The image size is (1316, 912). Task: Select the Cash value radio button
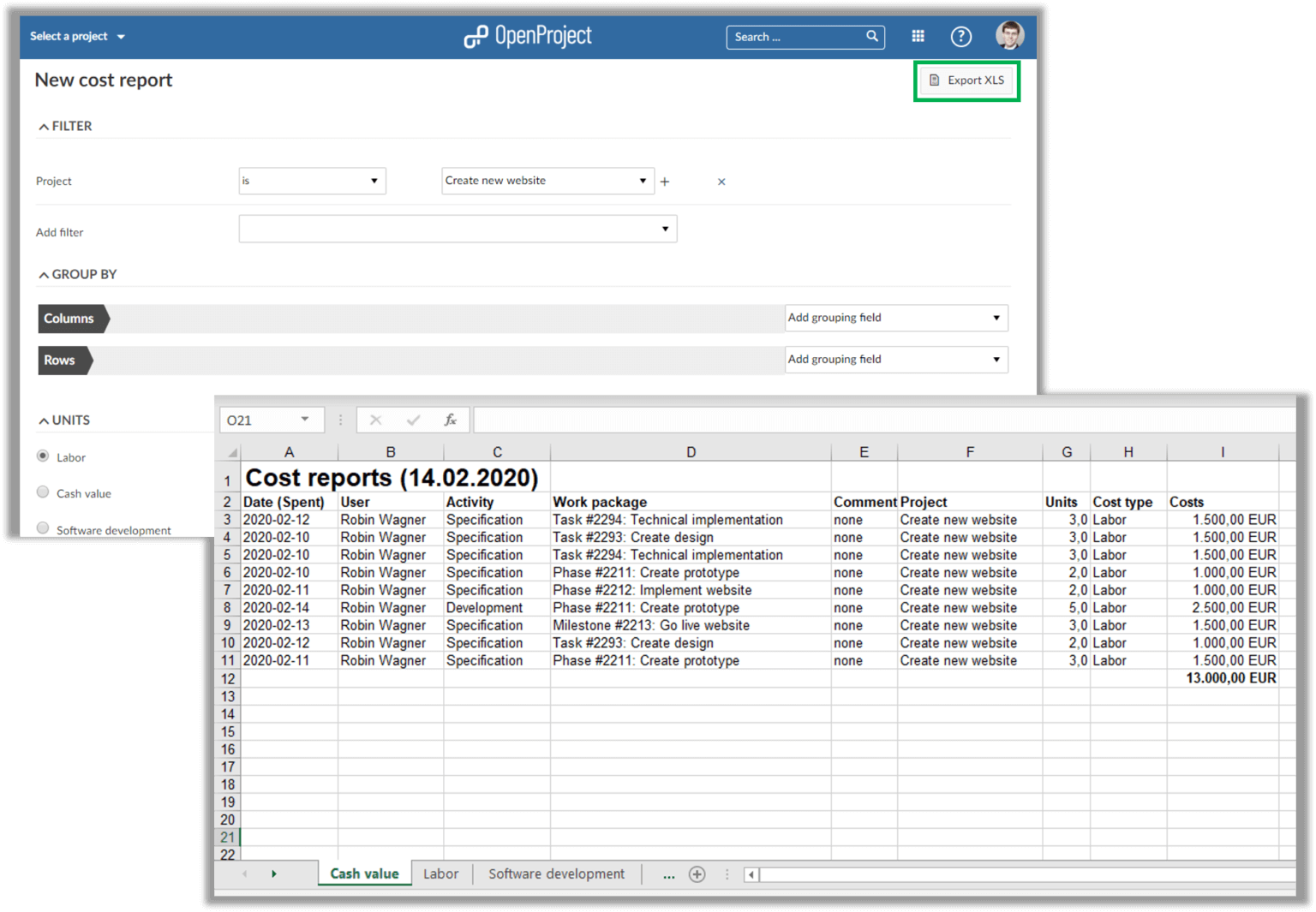coord(42,492)
